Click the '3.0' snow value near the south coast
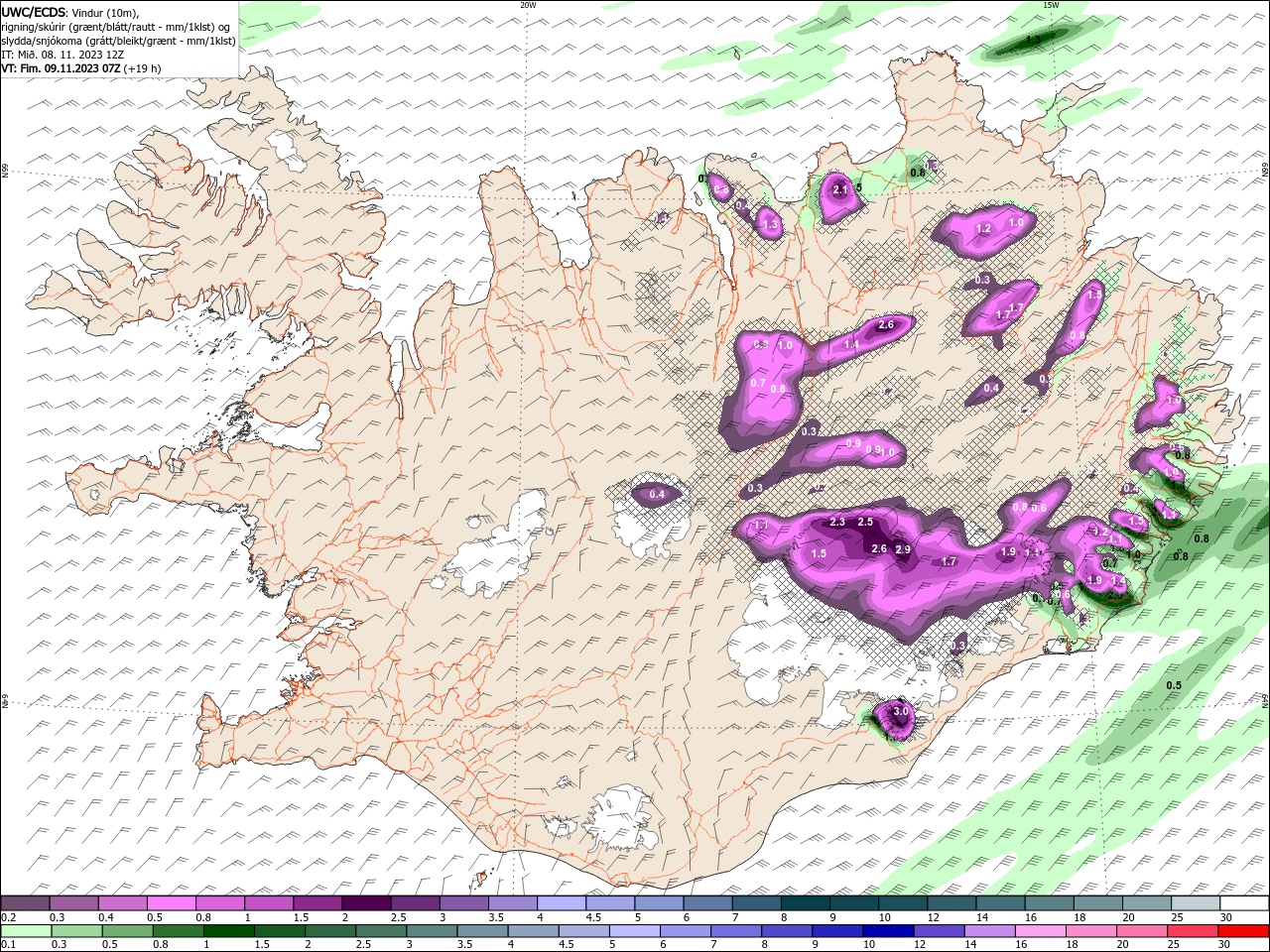The width and height of the screenshot is (1270, 952). click(x=901, y=711)
